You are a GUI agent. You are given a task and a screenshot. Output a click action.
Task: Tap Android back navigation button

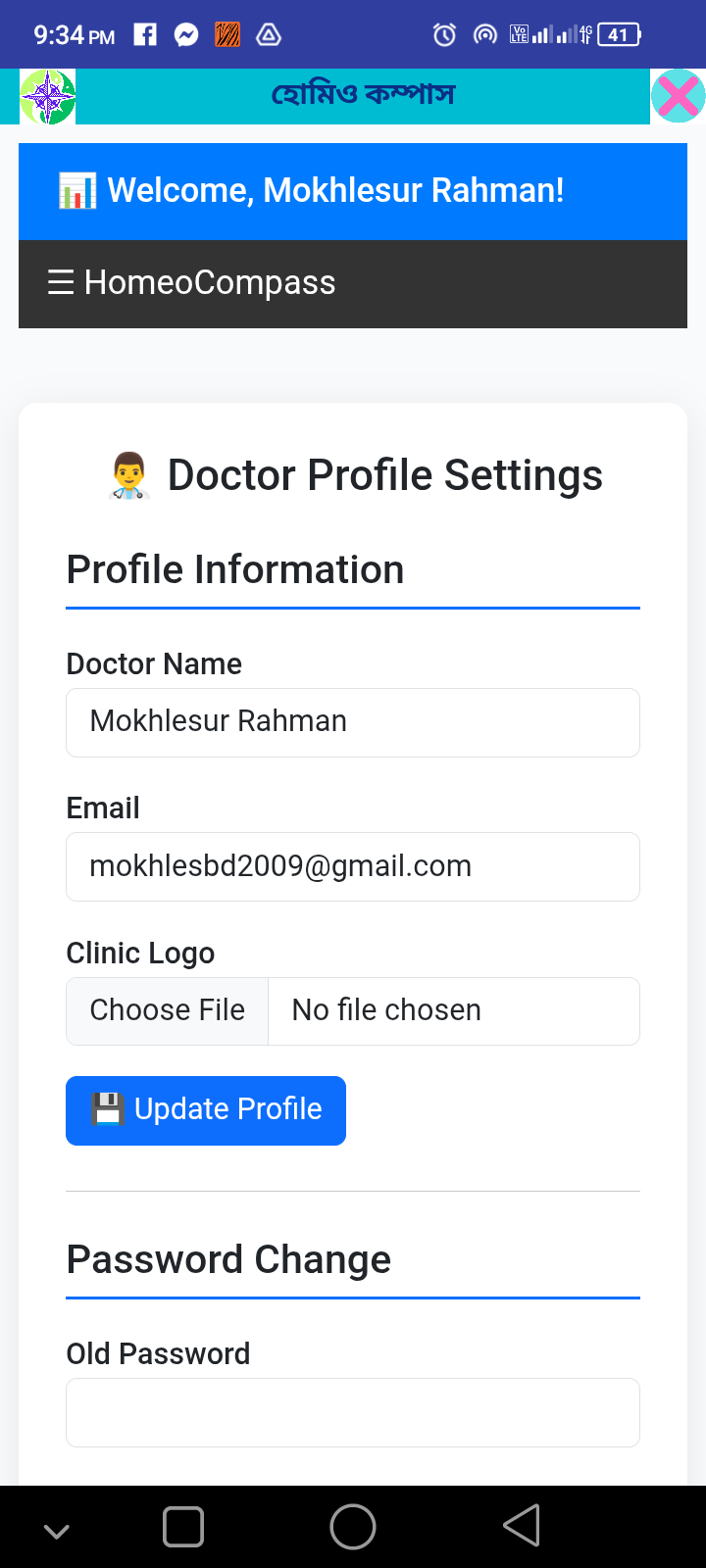522,1526
